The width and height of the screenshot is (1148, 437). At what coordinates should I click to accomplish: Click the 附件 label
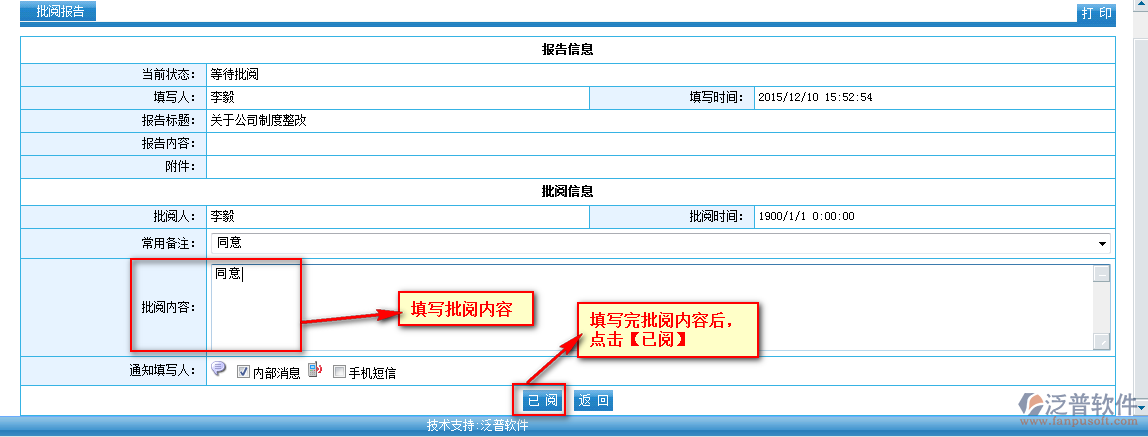click(x=180, y=167)
